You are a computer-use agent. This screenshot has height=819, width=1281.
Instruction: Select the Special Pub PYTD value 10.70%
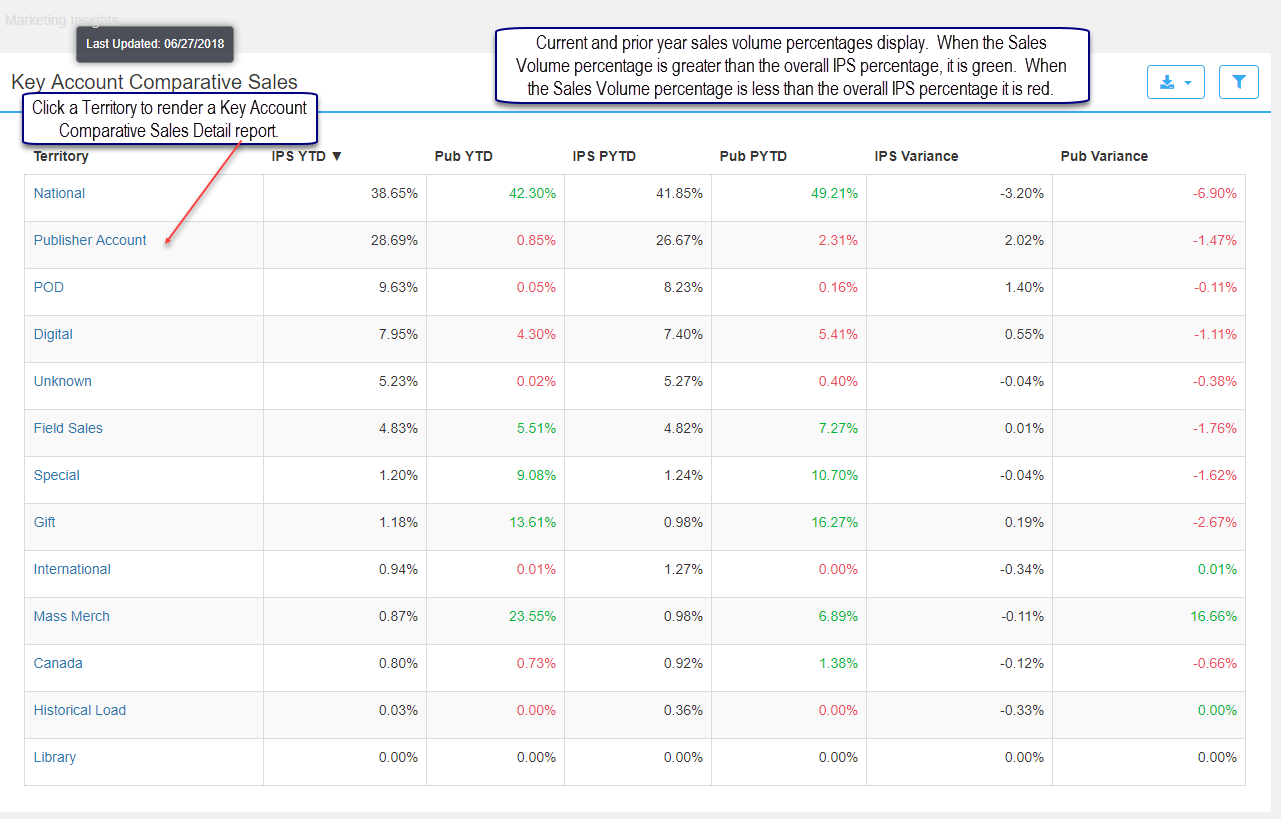834,475
